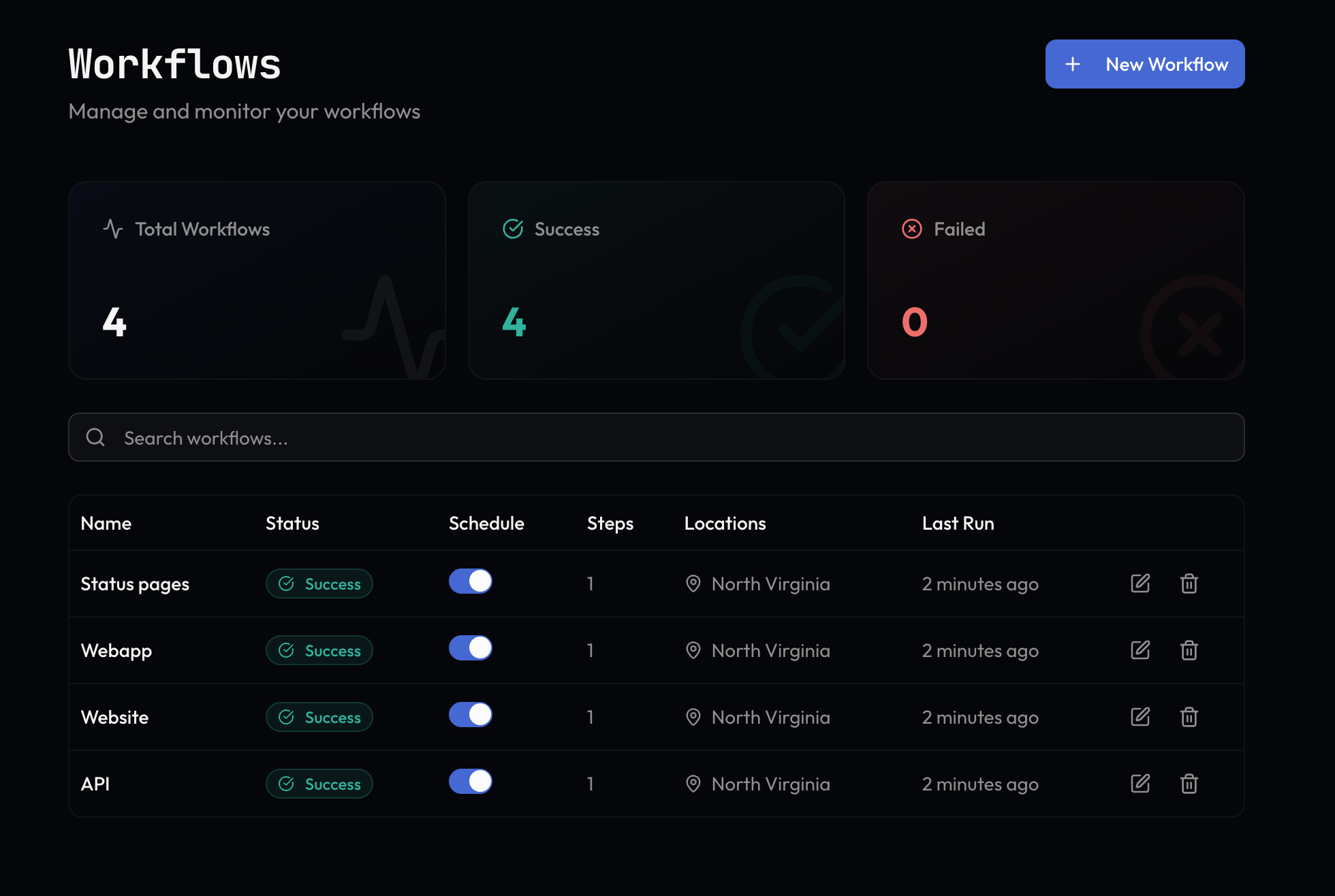
Task: Edit the Status pages workflow
Action: (x=1140, y=583)
